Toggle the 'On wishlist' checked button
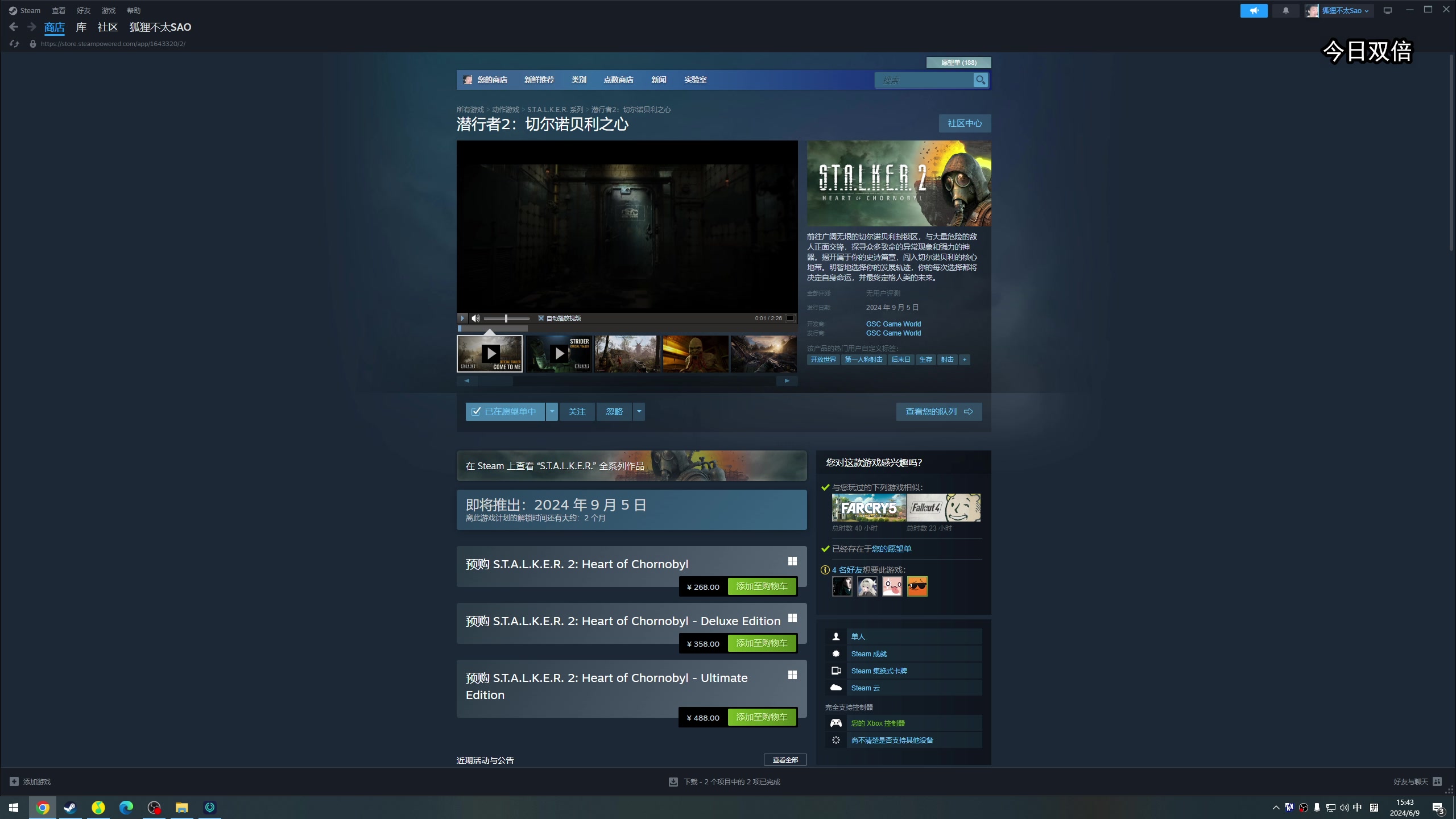 pos(505,411)
